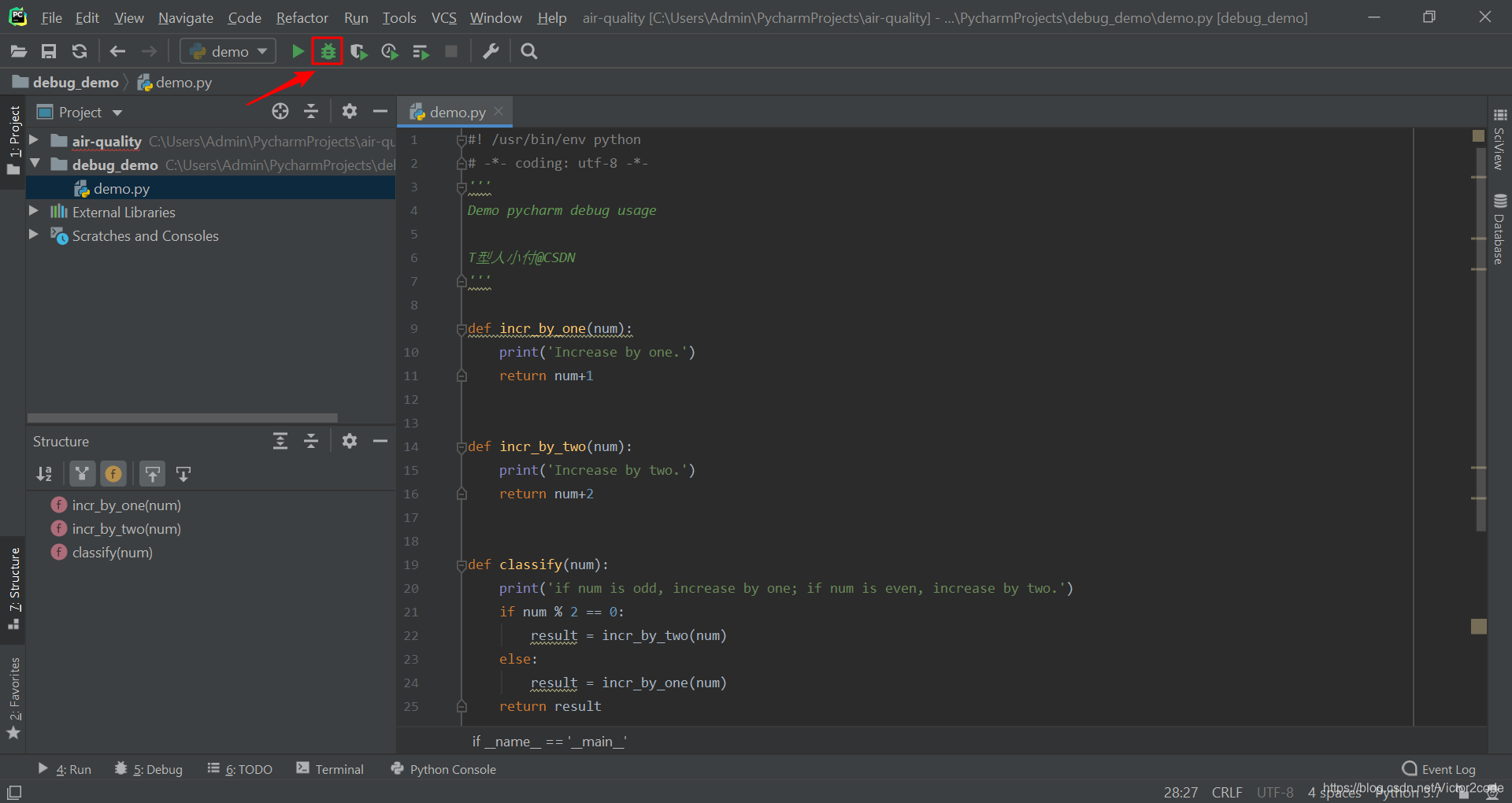Toggle show inherited members filter
Screen dimensions: 1512x803
click(x=82, y=474)
